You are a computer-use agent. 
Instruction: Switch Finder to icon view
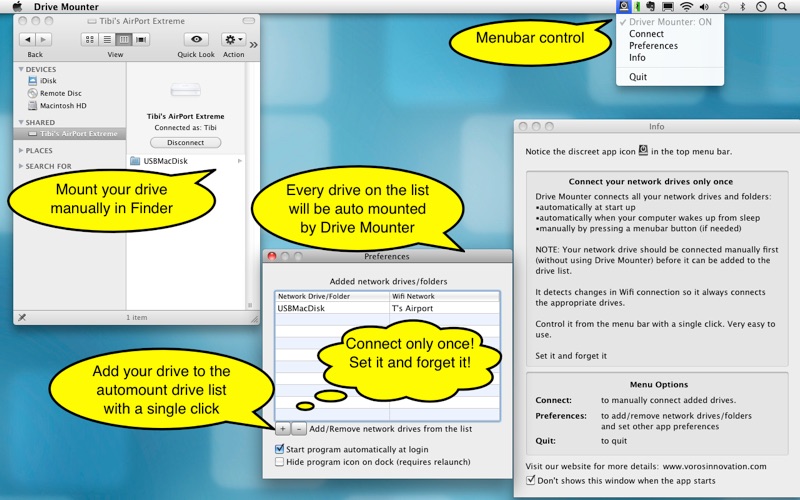coord(89,39)
